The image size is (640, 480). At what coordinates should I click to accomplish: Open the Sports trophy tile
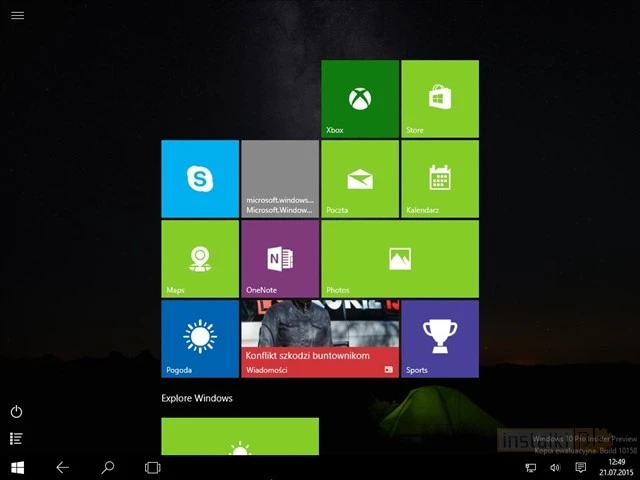click(x=440, y=338)
